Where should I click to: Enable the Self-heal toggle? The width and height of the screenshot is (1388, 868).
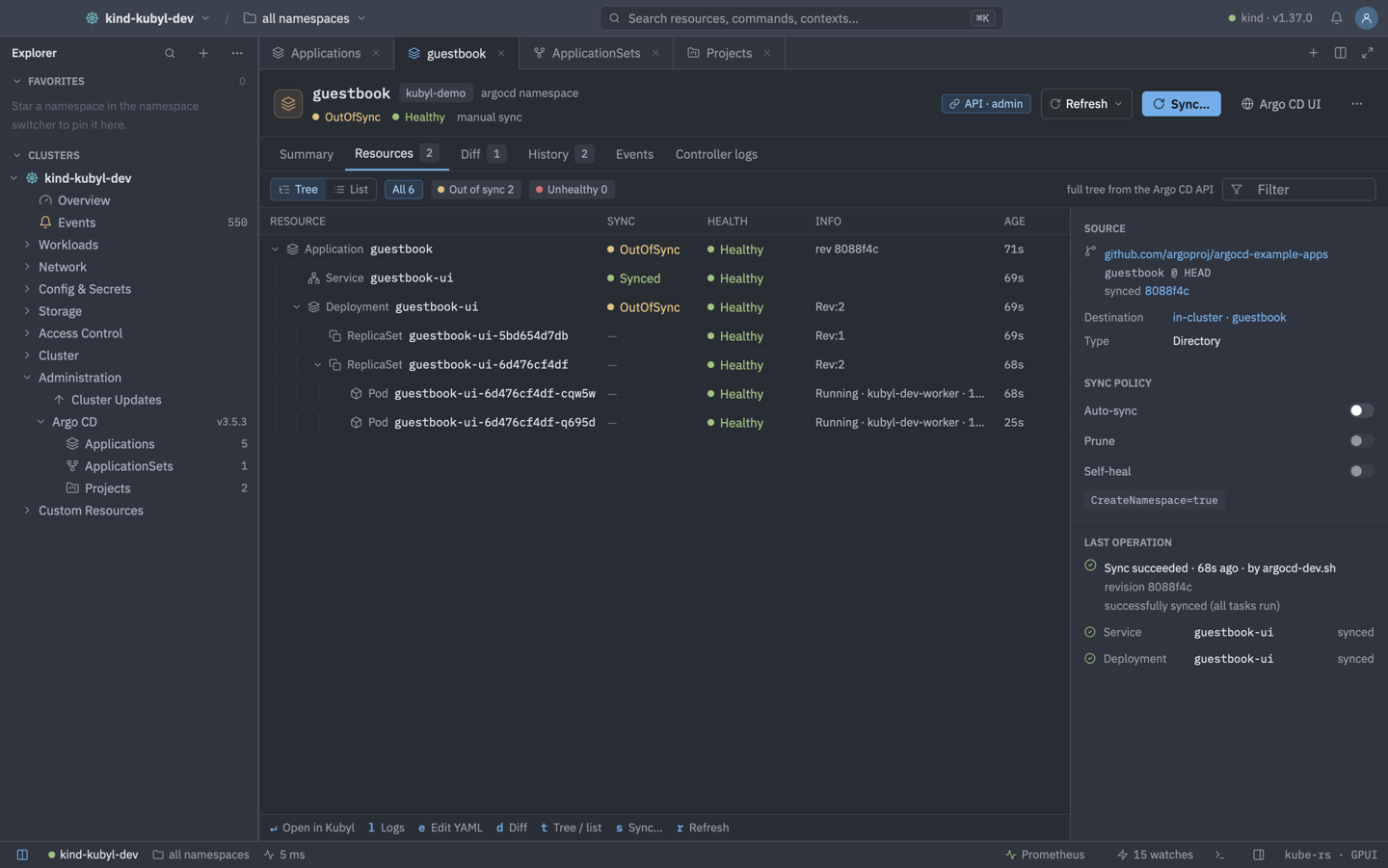[x=1361, y=471]
